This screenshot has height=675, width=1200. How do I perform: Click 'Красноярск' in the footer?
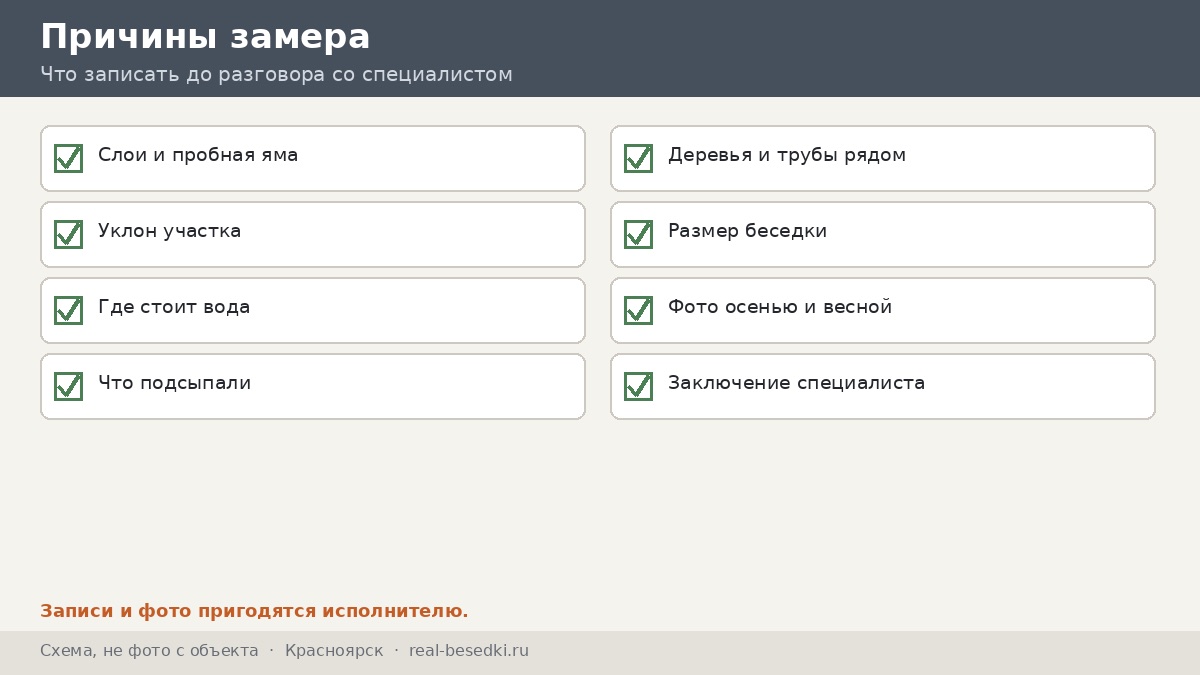(x=334, y=651)
